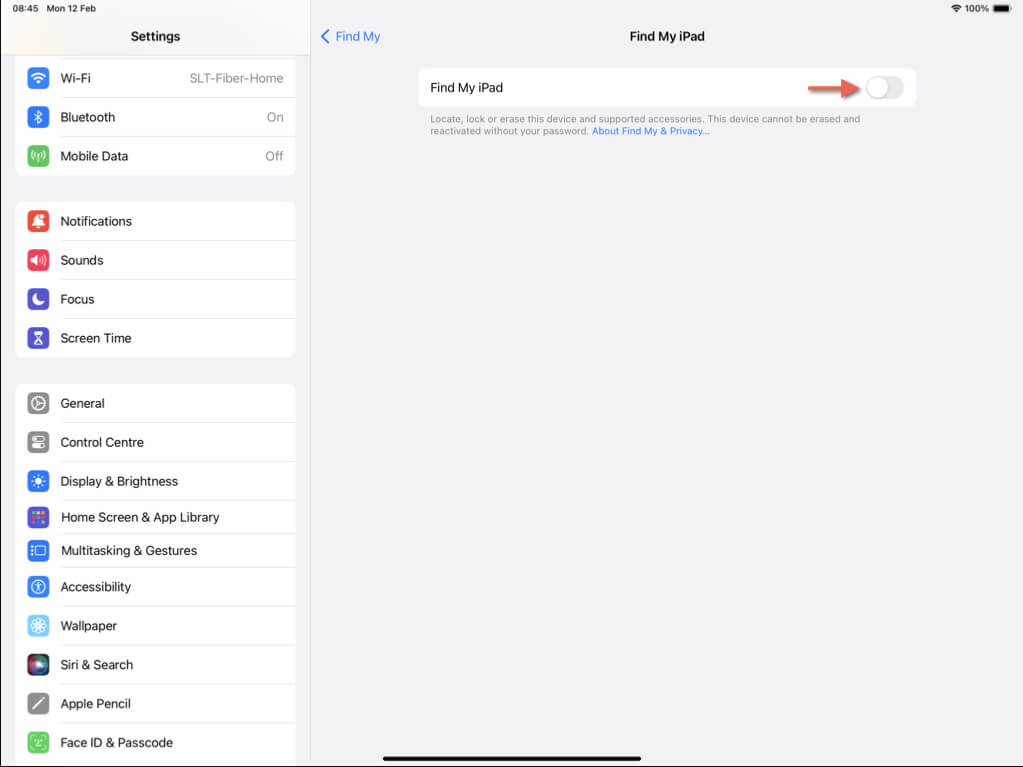The width and height of the screenshot is (1023, 767).
Task: Open Wi-Fi settings row
Action: [x=155, y=78]
